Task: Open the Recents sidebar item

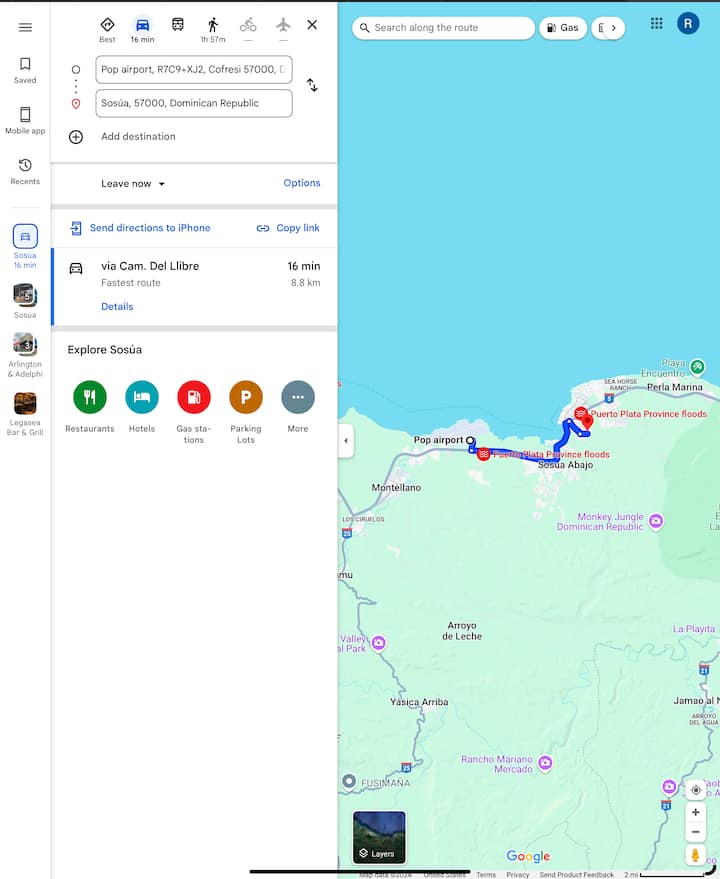Action: pyautogui.click(x=25, y=171)
